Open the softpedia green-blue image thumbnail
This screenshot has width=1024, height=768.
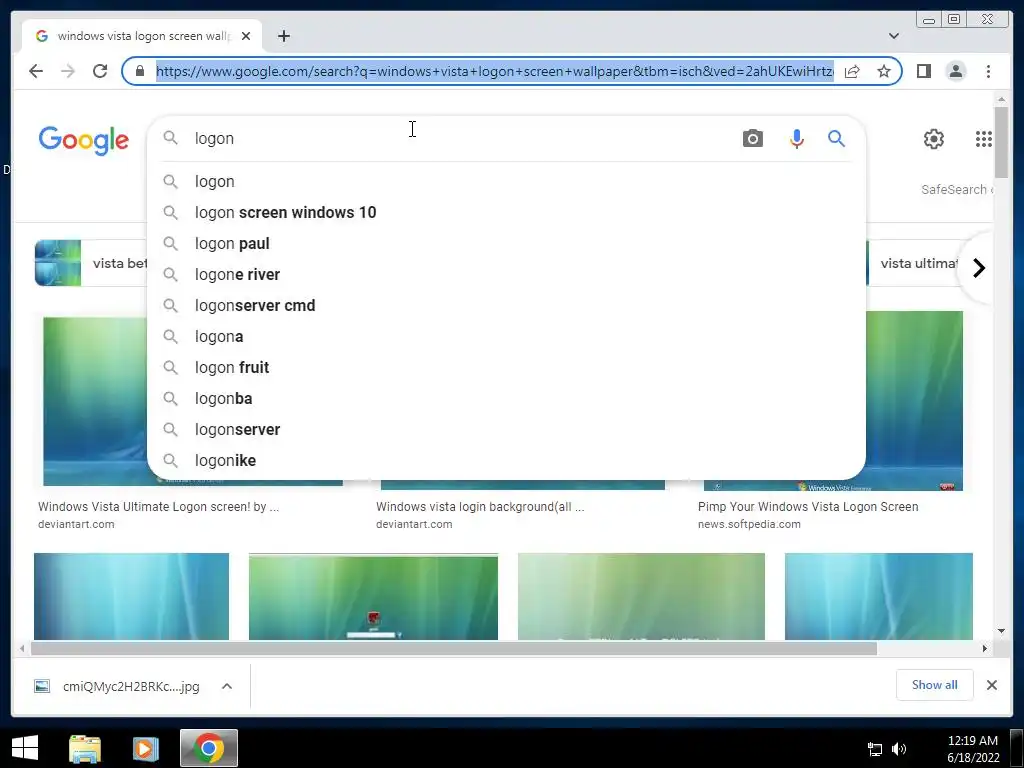914,401
